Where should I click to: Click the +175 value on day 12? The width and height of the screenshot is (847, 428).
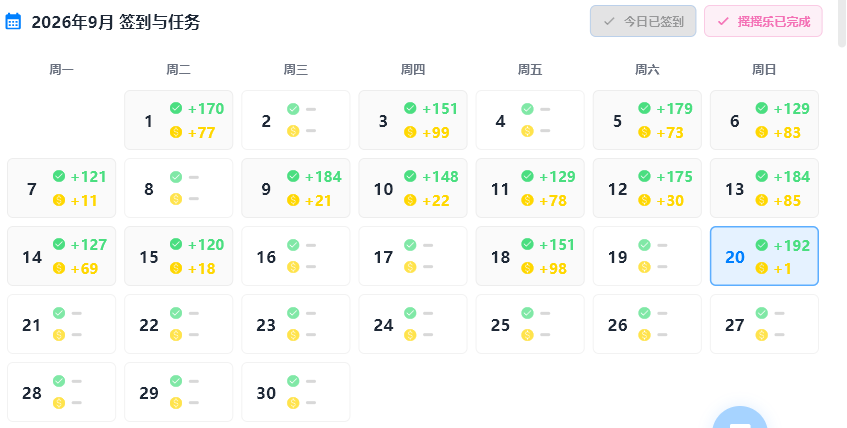[x=674, y=177]
